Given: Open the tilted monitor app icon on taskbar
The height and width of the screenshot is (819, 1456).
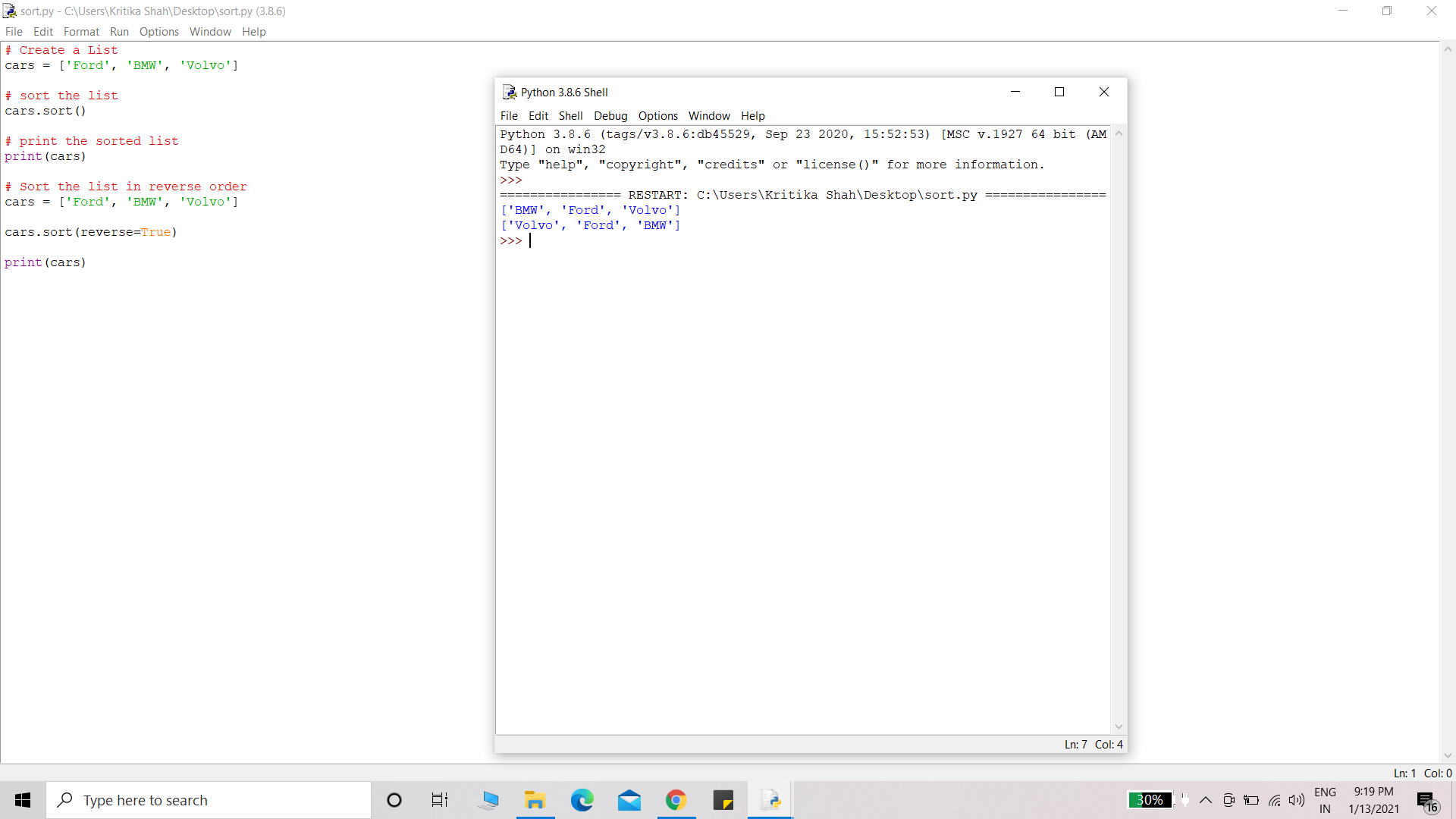Looking at the screenshot, I should (x=488, y=800).
